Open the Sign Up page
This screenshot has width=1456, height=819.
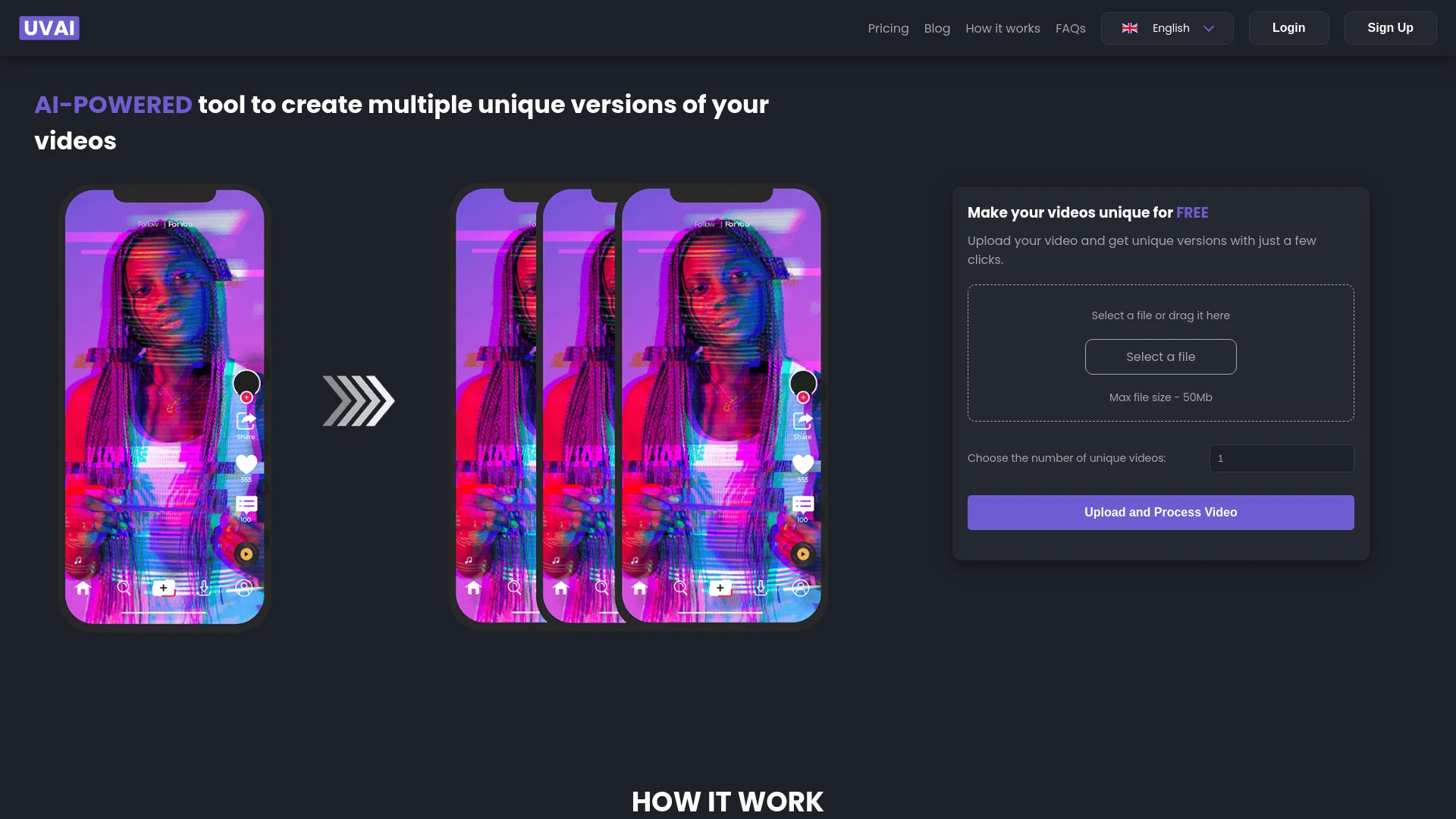pyautogui.click(x=1390, y=27)
